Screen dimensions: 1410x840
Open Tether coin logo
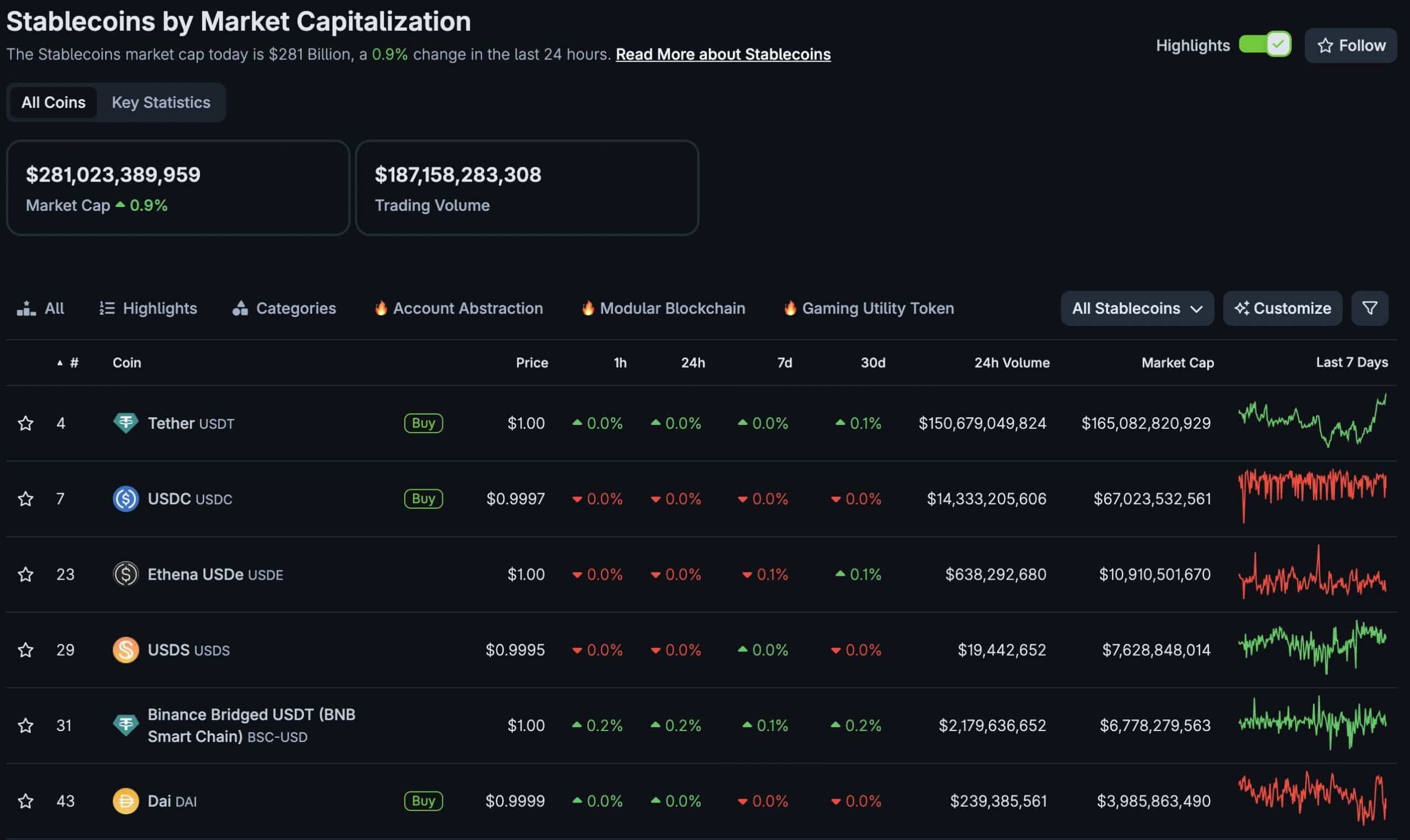pos(126,423)
